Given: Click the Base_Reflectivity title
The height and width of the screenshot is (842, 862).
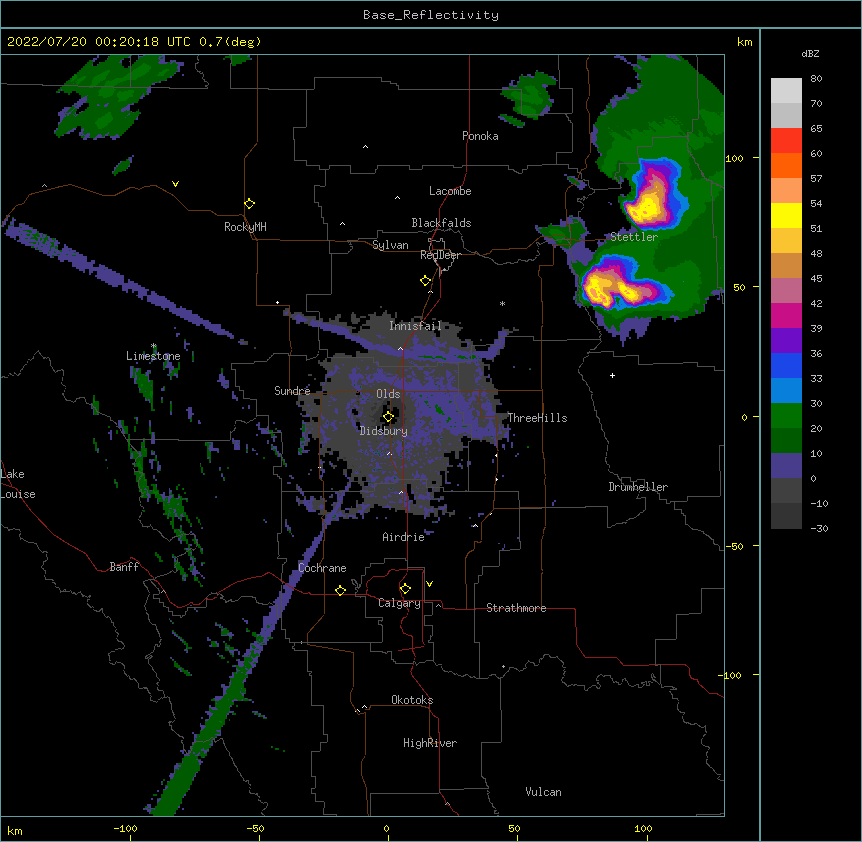Looking at the screenshot, I should (431, 15).
